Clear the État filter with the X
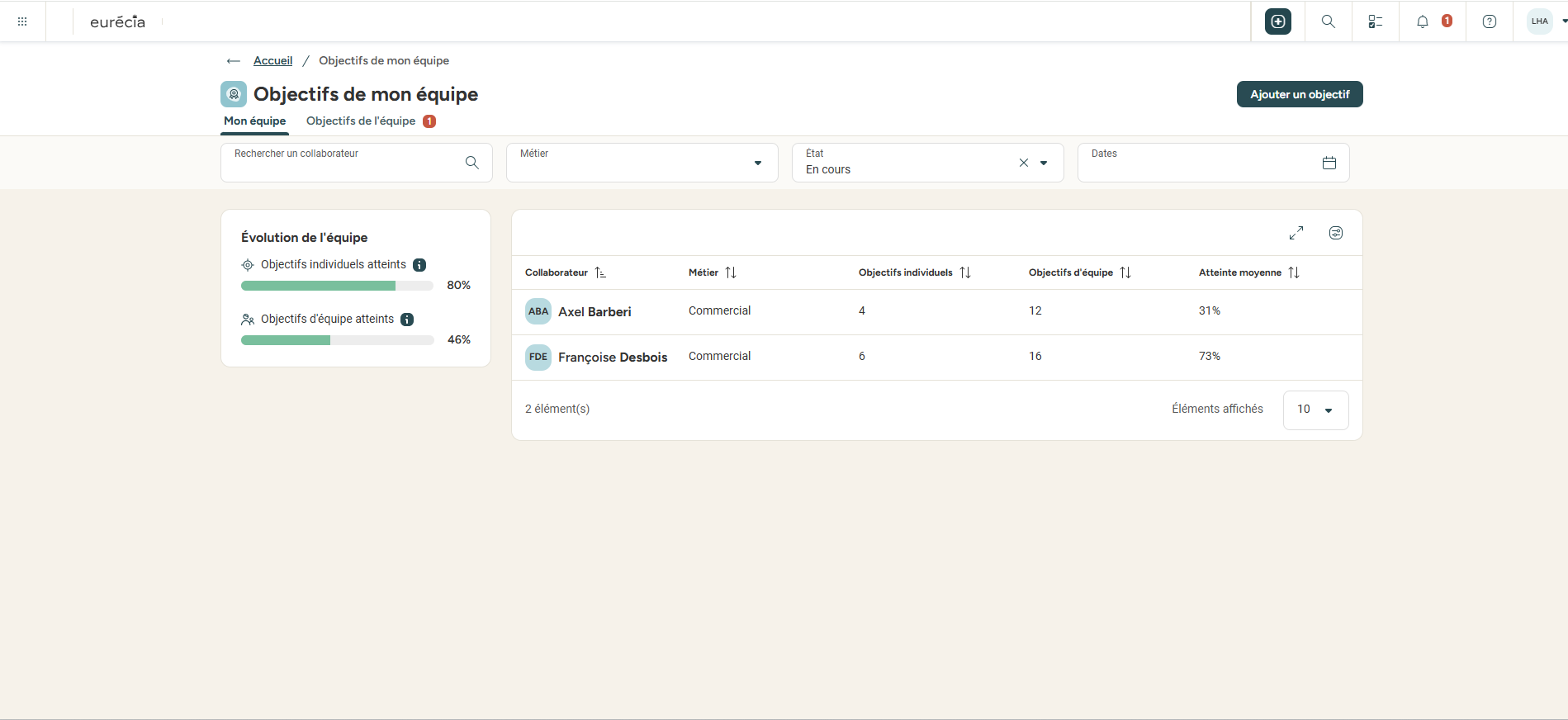The width and height of the screenshot is (1568, 720). (1024, 163)
